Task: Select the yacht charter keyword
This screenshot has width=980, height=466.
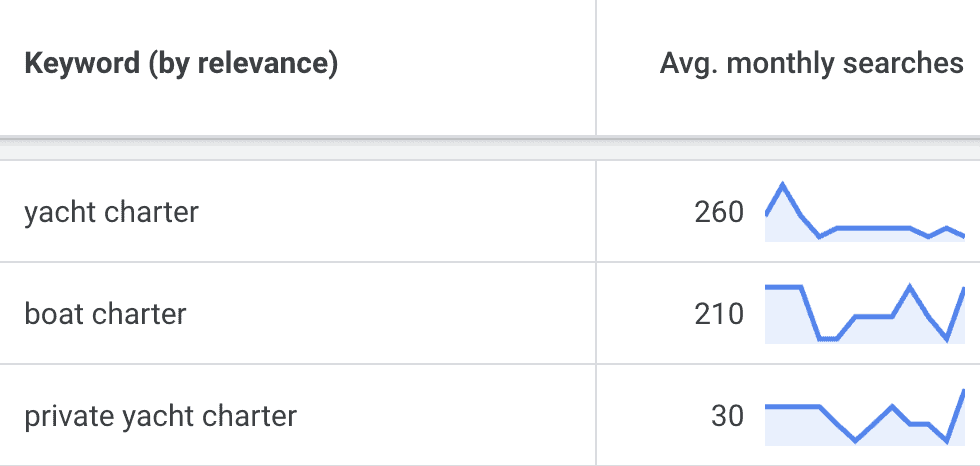Action: coord(111,212)
